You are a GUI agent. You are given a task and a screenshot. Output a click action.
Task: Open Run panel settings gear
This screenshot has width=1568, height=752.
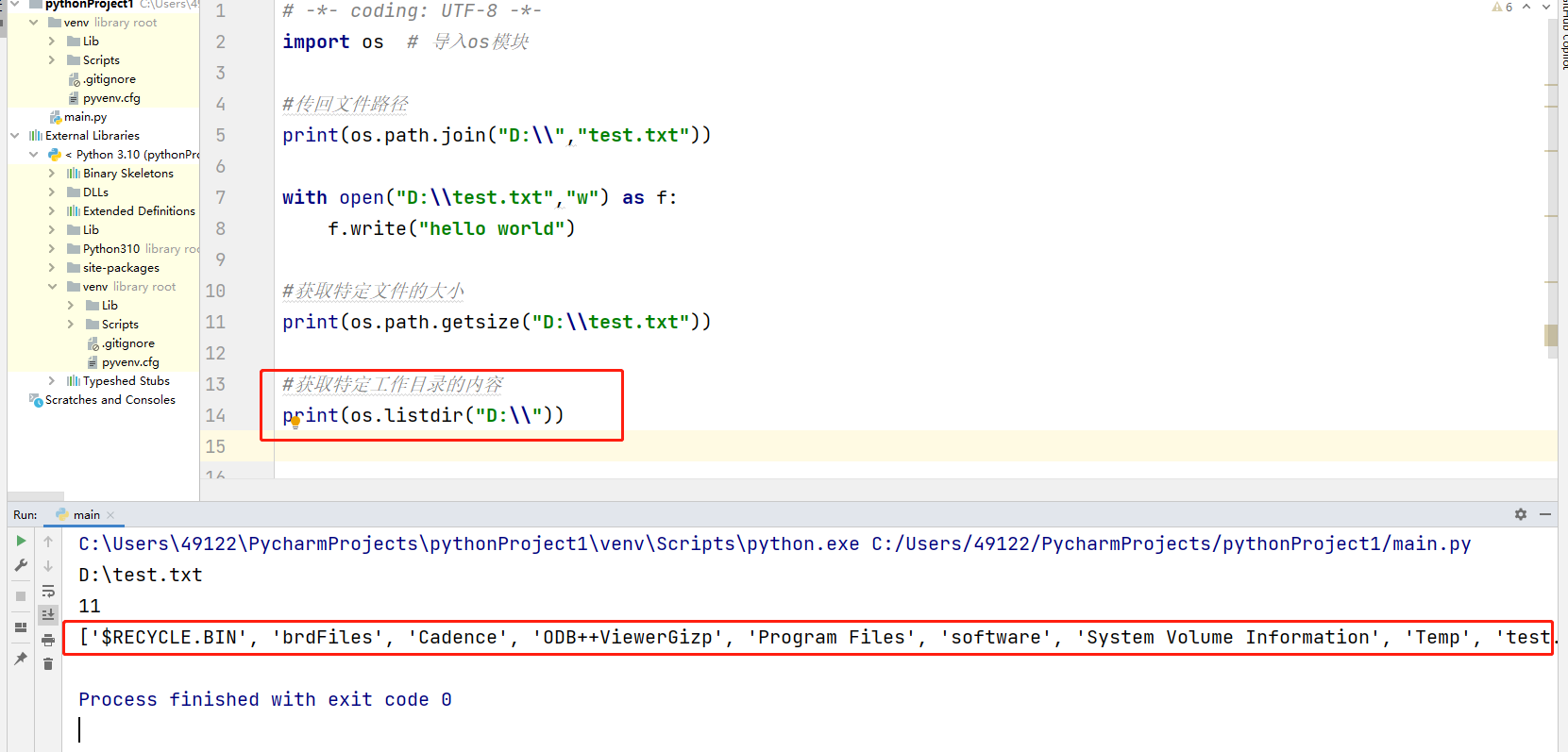(1521, 514)
